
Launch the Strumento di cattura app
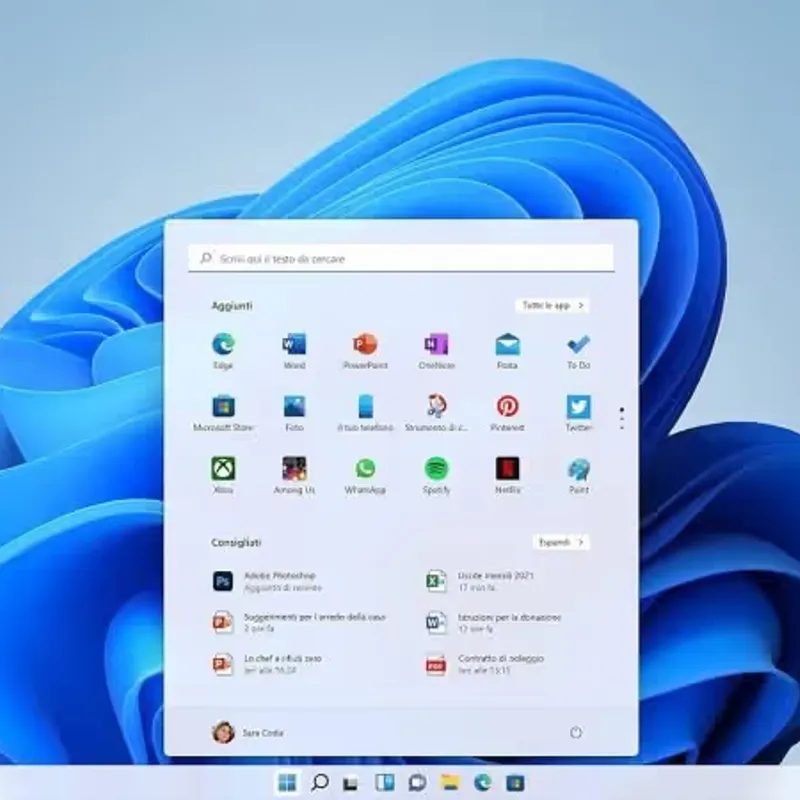pyautogui.click(x=436, y=412)
